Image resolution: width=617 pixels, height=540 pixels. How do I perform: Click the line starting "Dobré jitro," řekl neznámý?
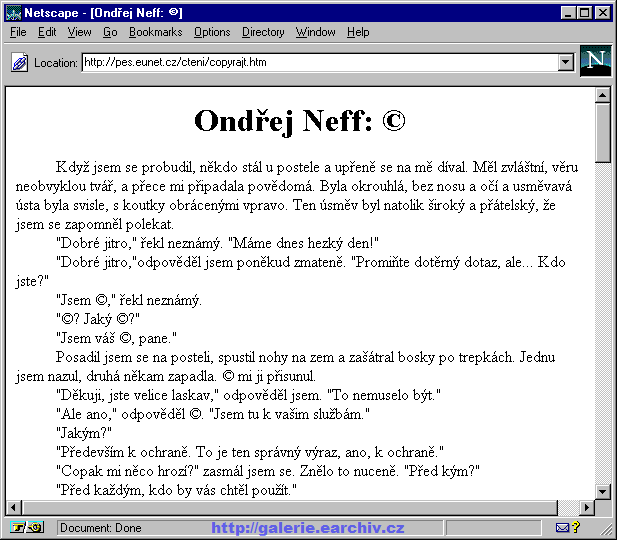coord(217,243)
